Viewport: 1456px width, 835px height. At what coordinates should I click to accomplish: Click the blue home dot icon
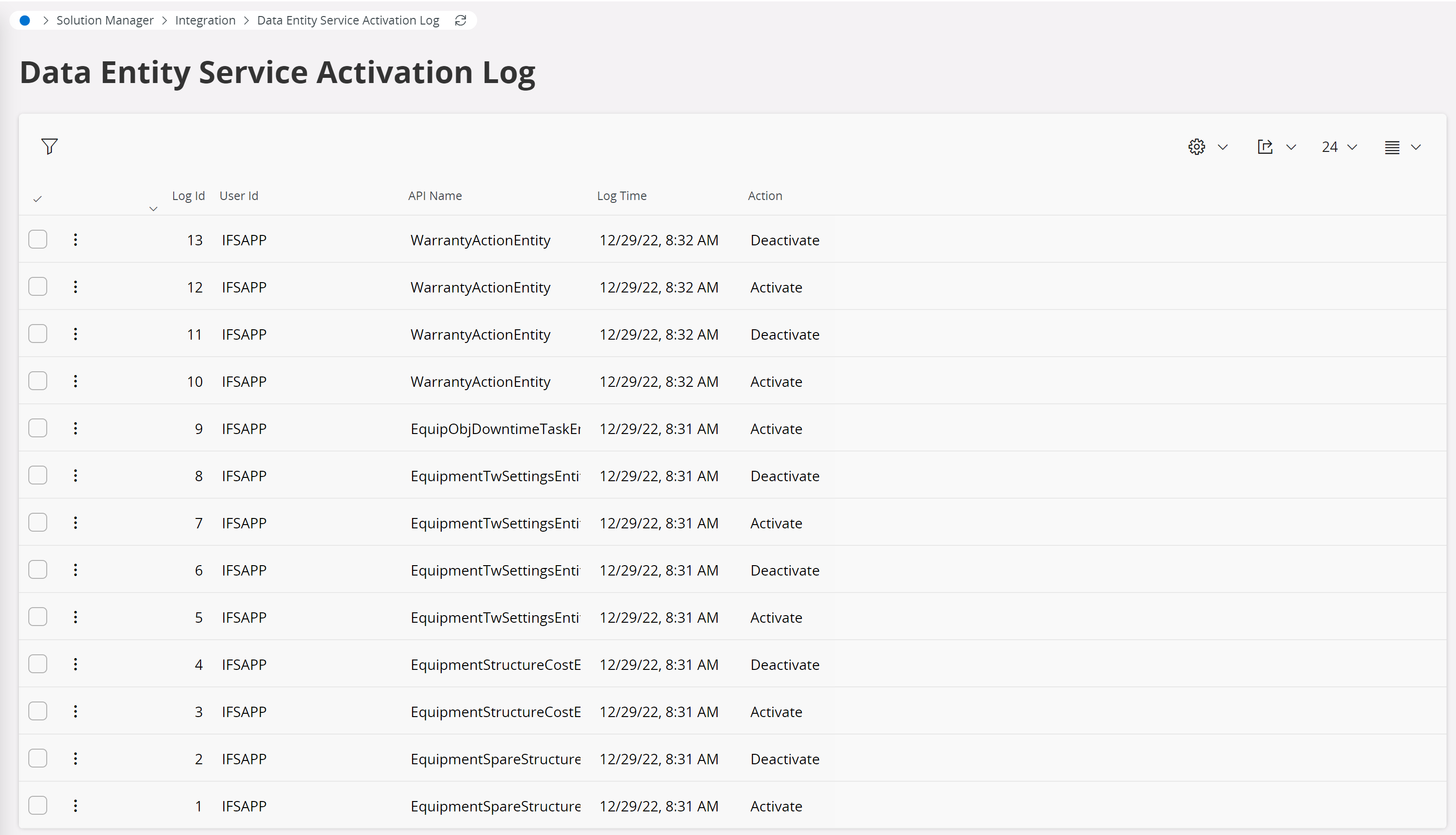point(25,21)
